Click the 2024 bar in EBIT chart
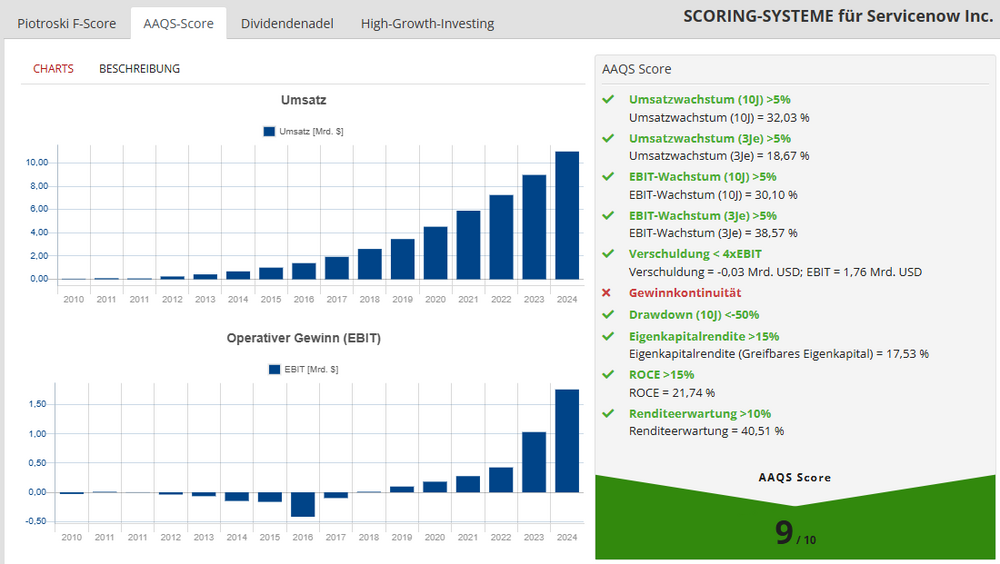This screenshot has width=1000, height=564. pos(567,441)
